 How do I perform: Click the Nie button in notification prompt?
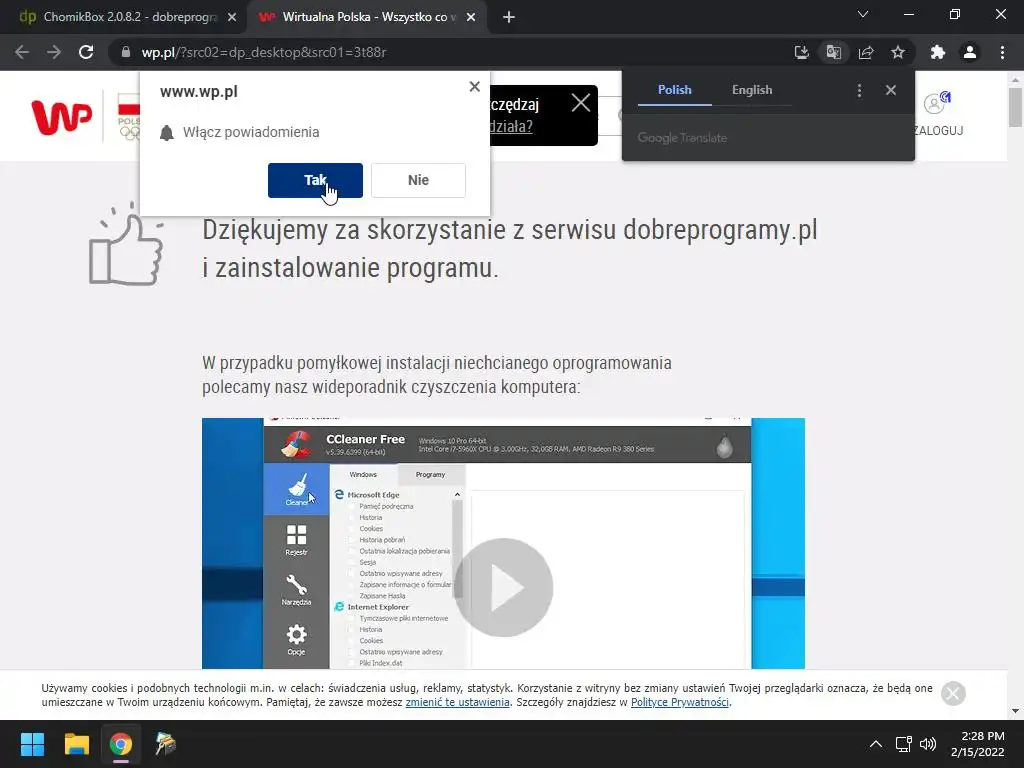tap(418, 180)
